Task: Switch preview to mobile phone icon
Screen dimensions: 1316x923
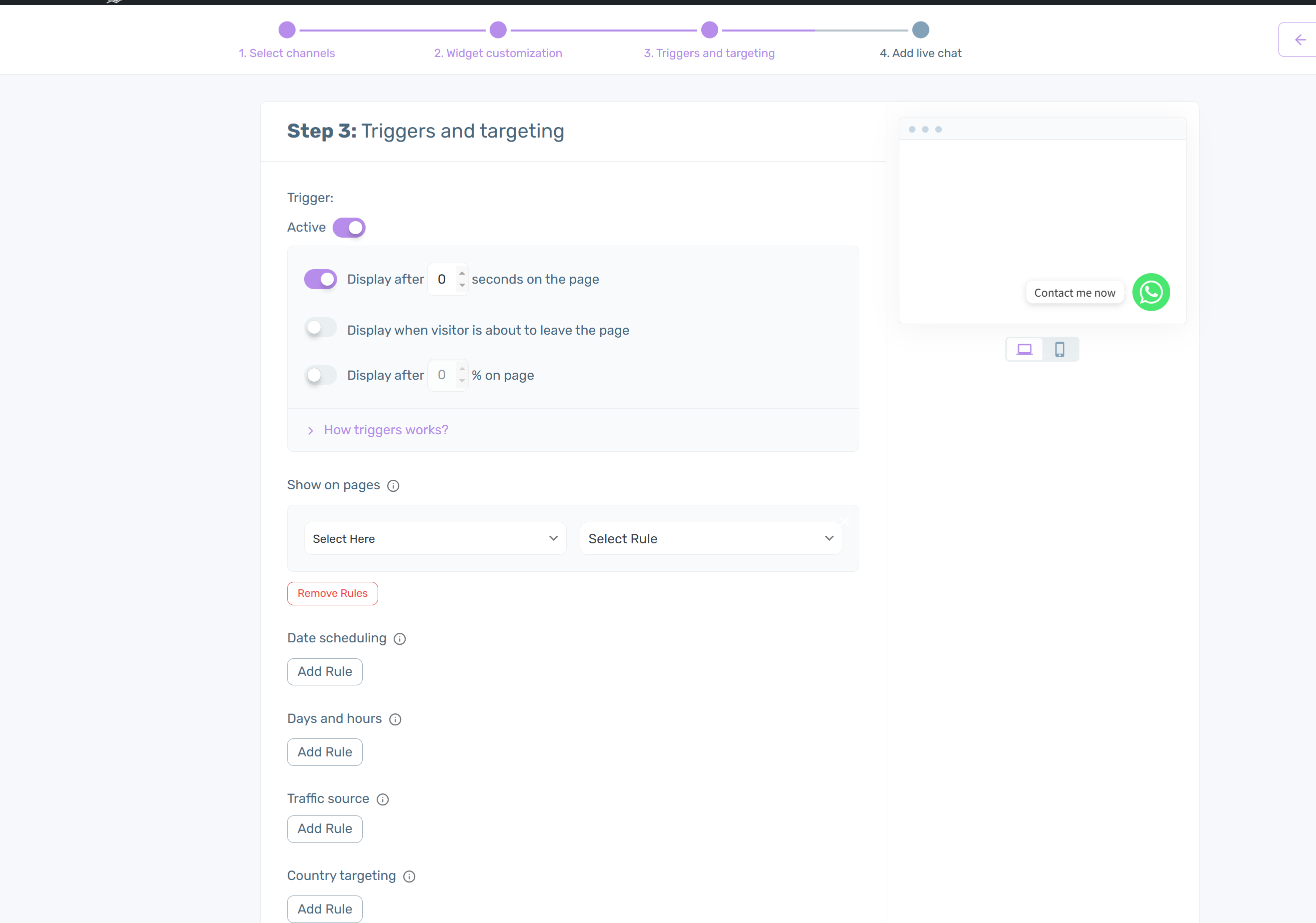Action: [1059, 349]
